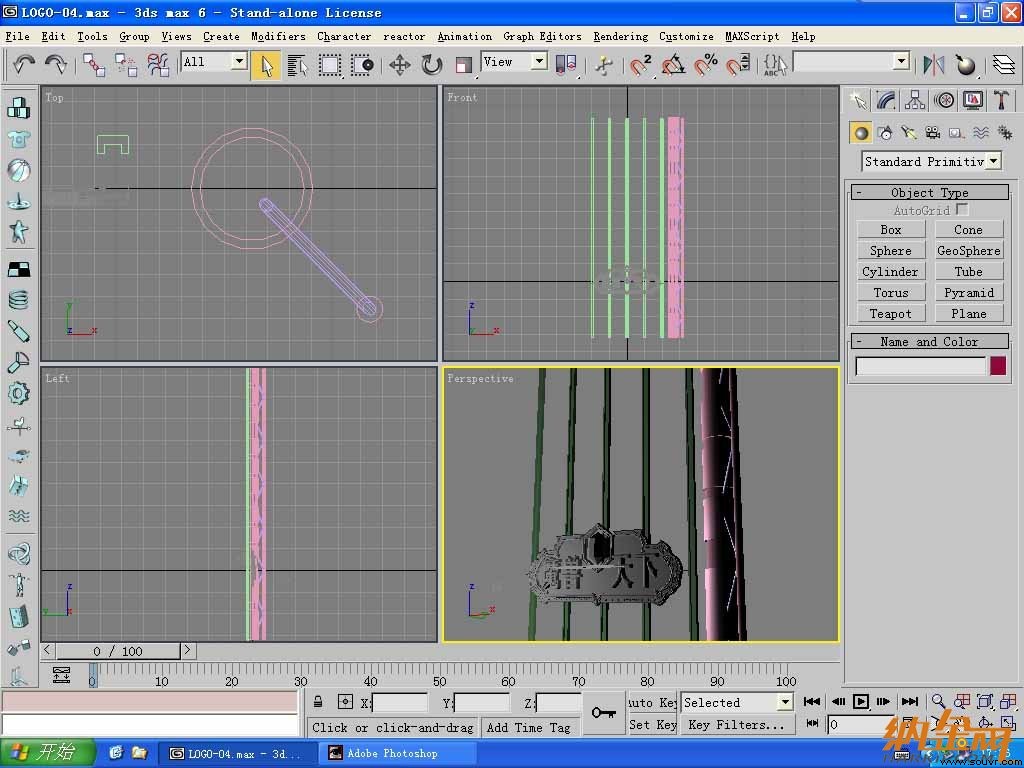Open the Rendering menu

pos(620,37)
